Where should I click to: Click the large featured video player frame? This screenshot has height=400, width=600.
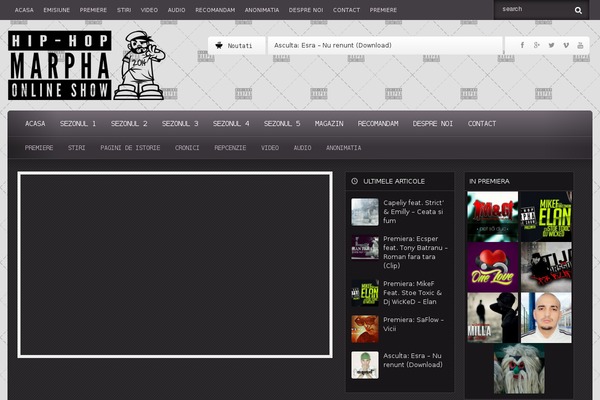coord(175,265)
